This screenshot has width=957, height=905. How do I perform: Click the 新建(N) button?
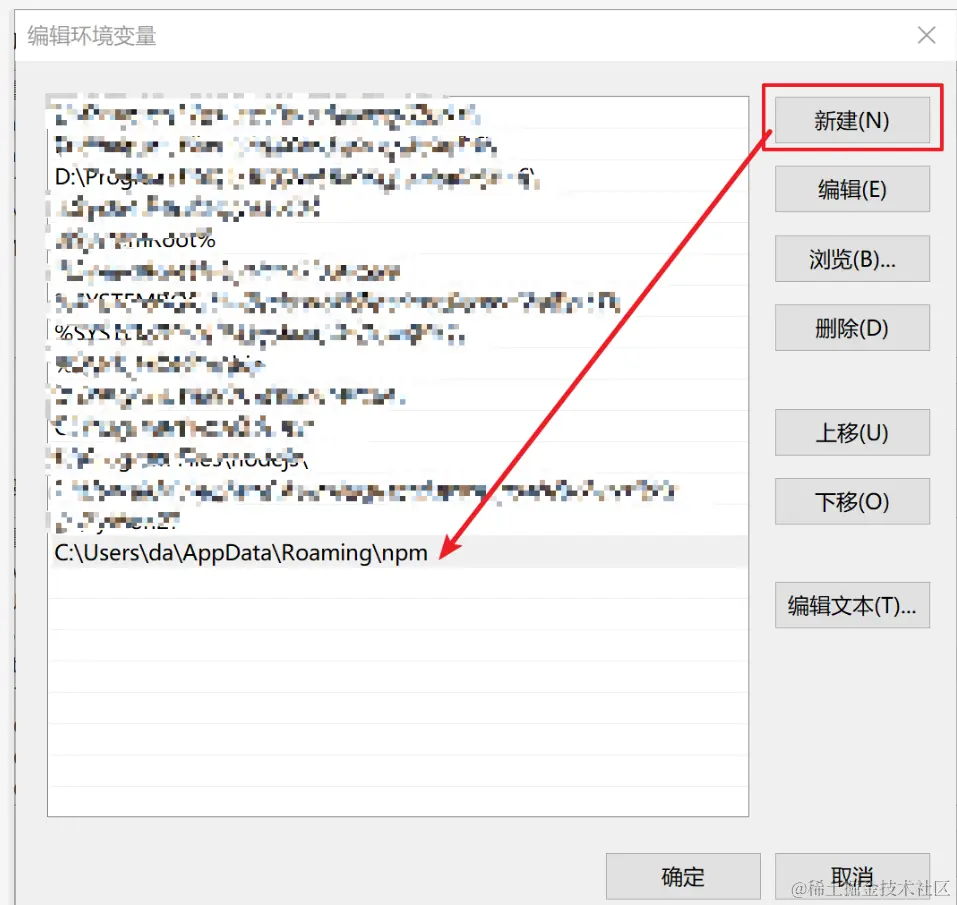pos(852,120)
